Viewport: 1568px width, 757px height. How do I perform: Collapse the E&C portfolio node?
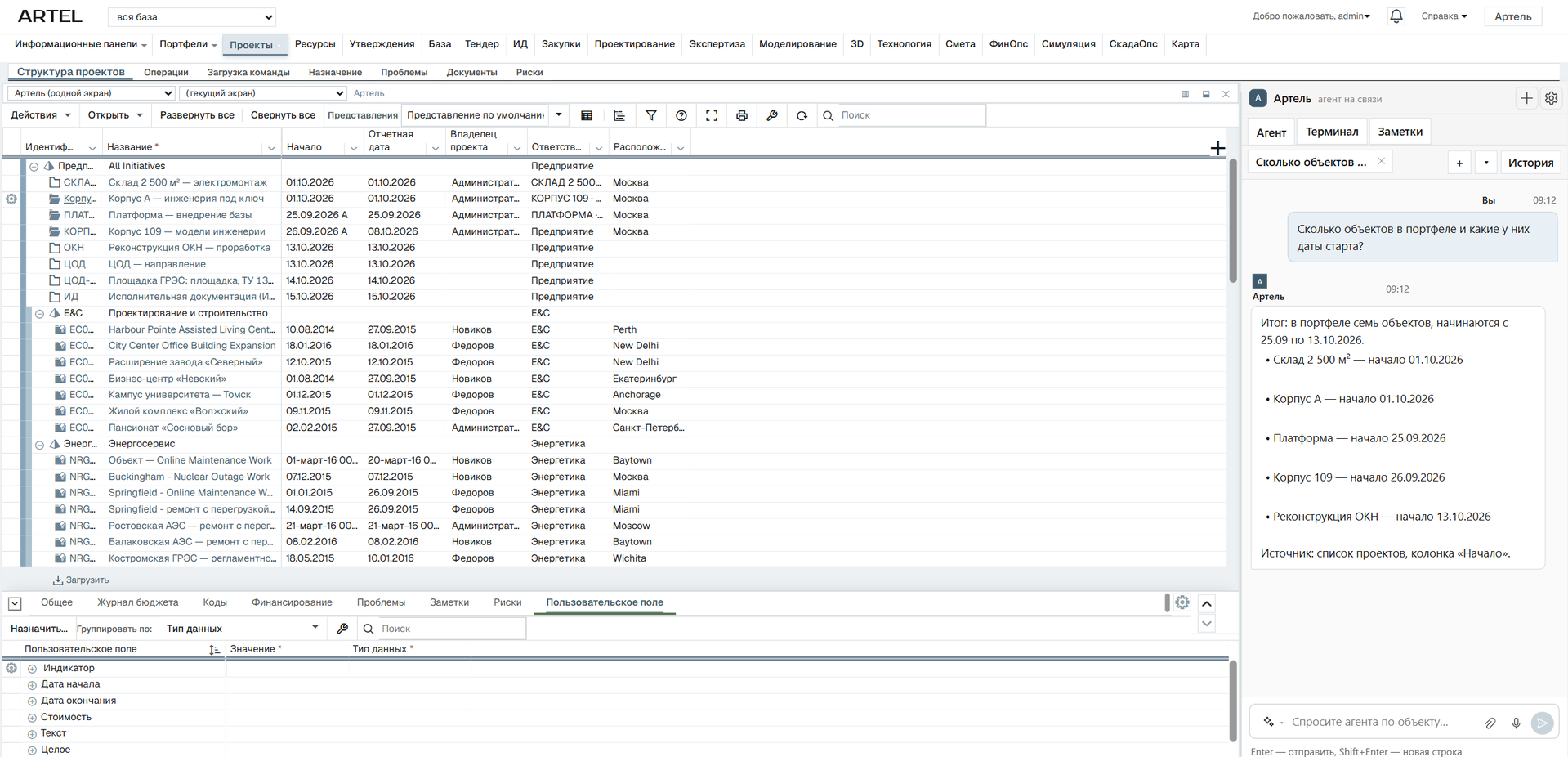tap(39, 313)
